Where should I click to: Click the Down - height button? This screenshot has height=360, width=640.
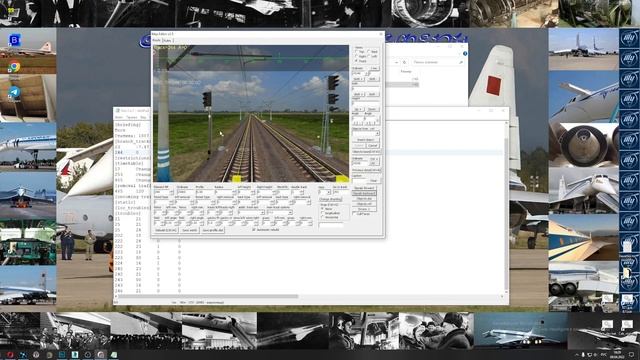tap(373, 109)
